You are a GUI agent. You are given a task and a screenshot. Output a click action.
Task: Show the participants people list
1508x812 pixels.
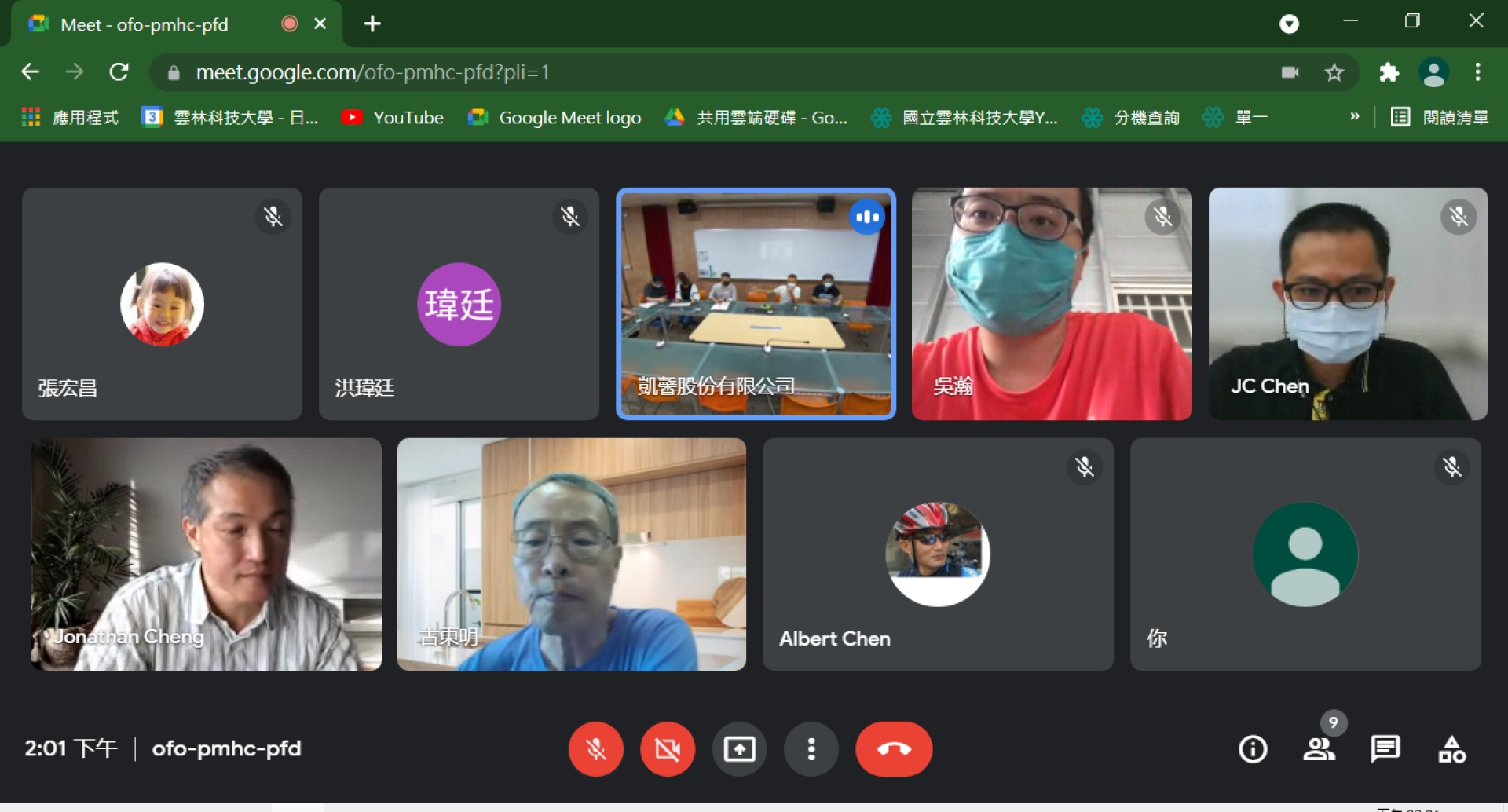[1319, 749]
